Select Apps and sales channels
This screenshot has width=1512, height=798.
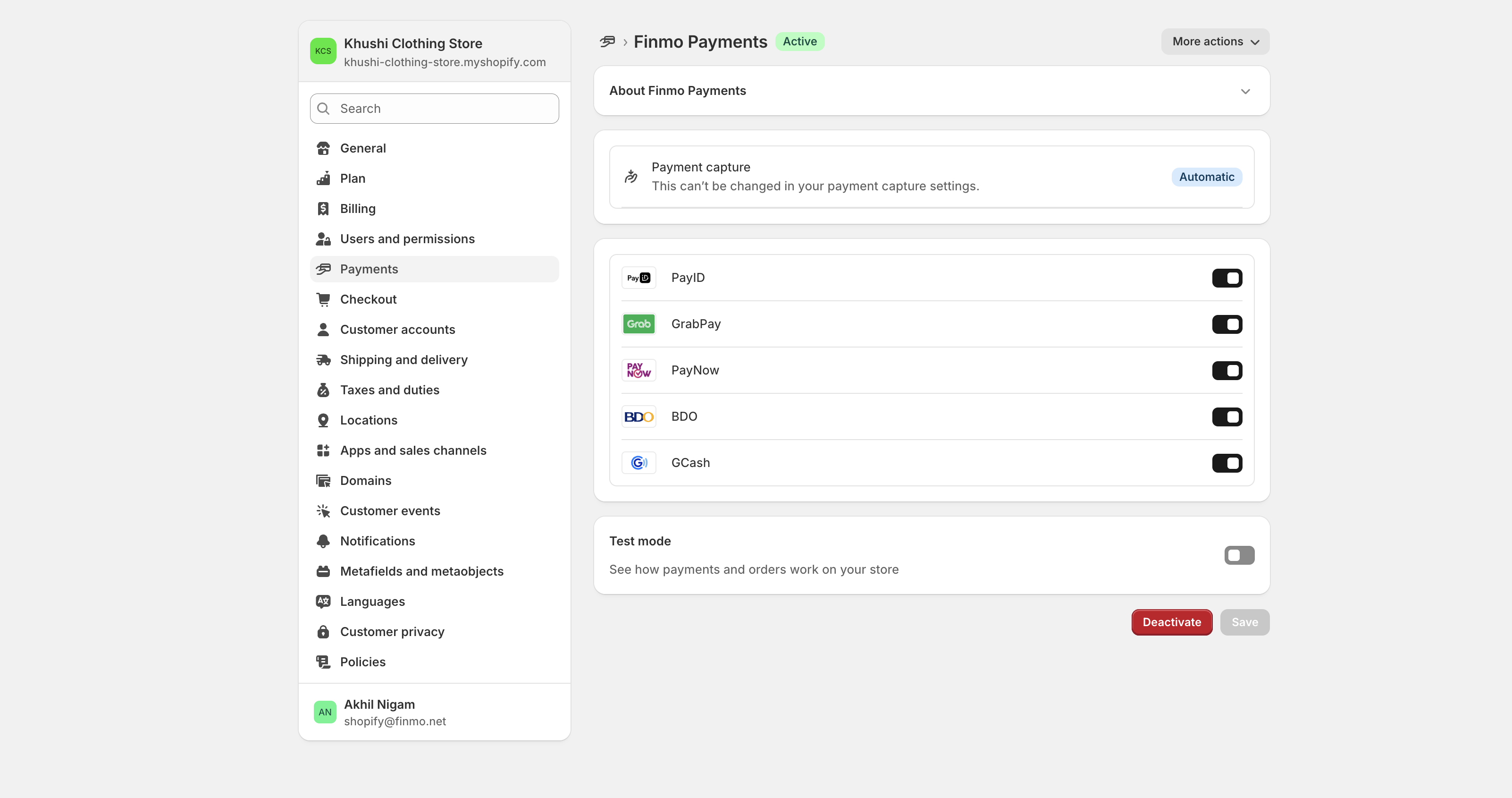coord(434,451)
